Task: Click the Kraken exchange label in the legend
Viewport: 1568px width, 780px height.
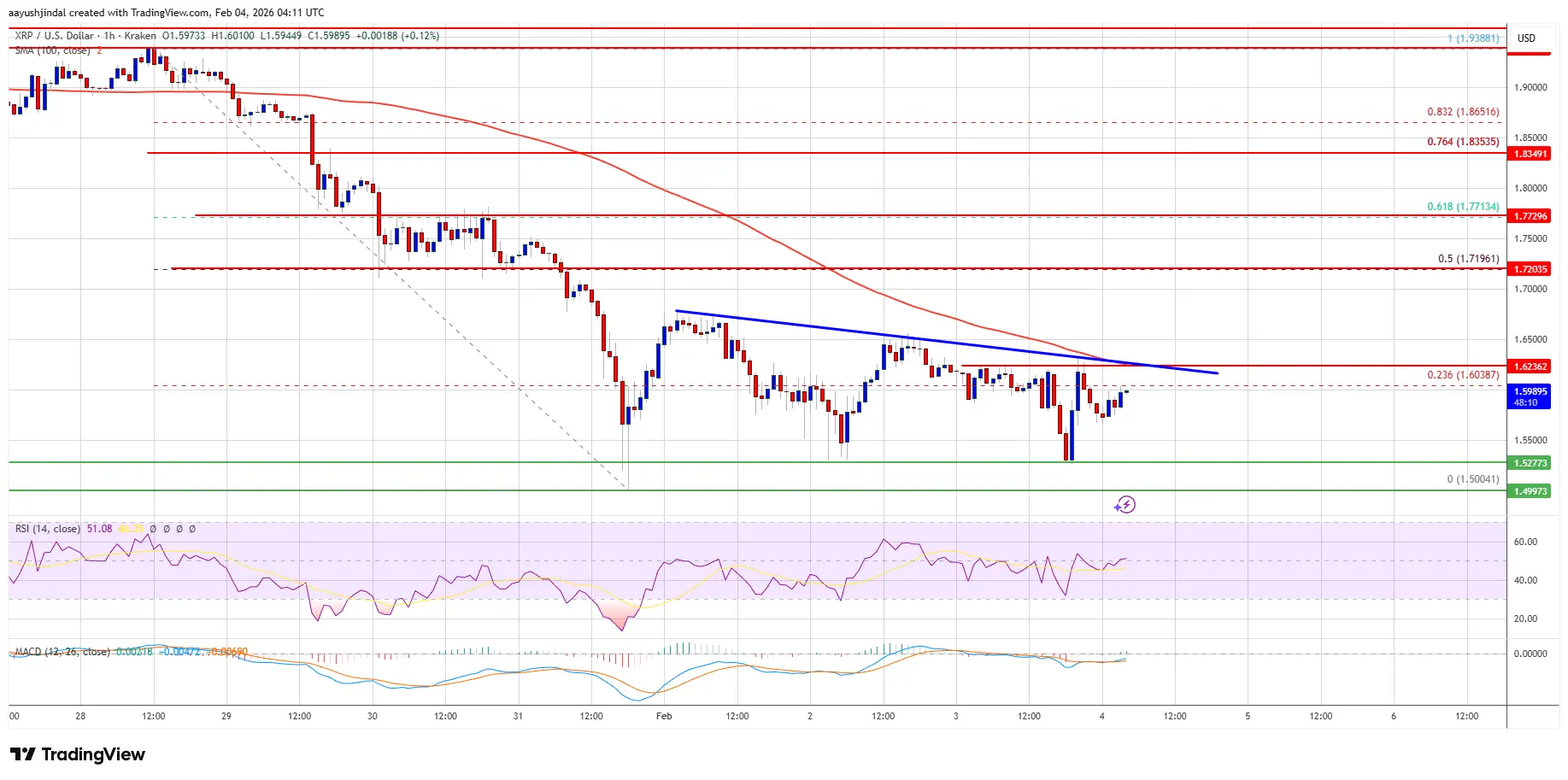Action: tap(139, 37)
